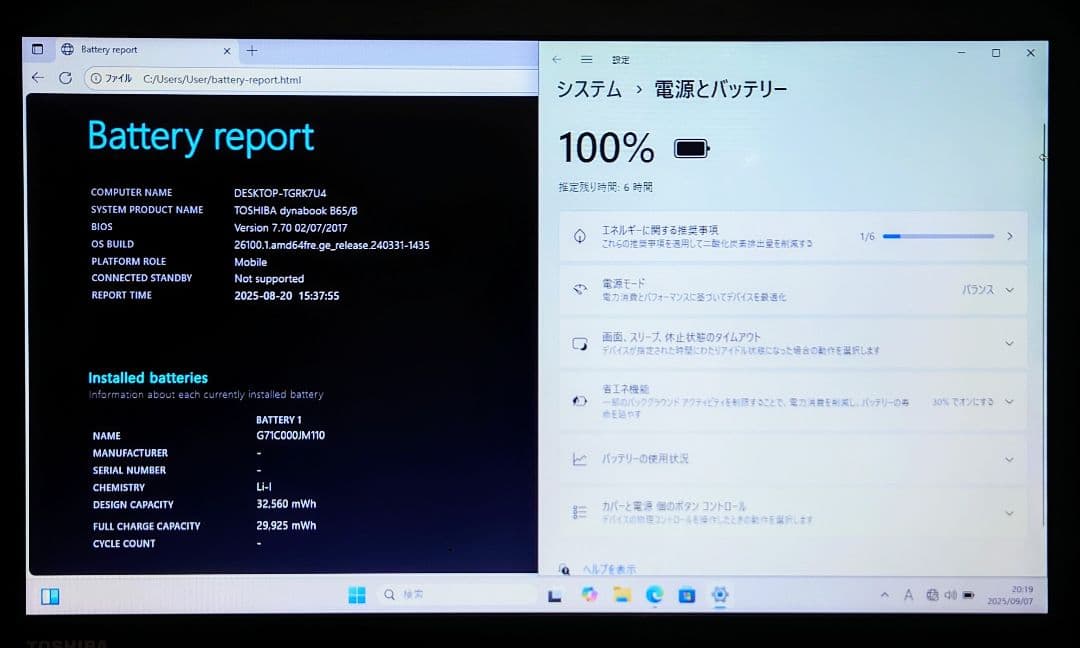Screen dimensions: 1080x648
Task: Click the バッテリーの使用状況 chart icon
Action: coord(580,459)
